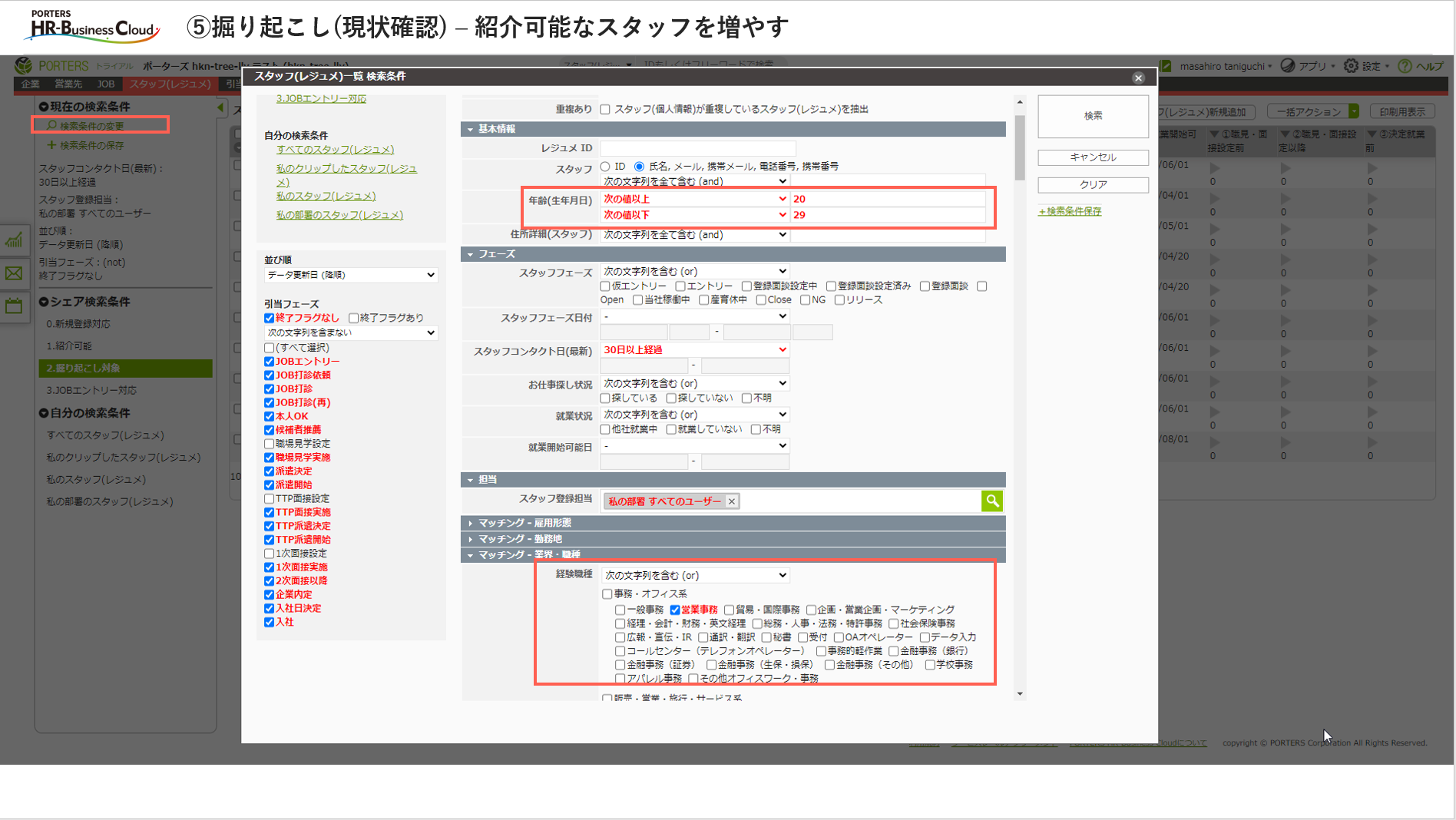Click the +検索条件保存 link
Screen dimensions: 1456x820
[x=1070, y=211]
